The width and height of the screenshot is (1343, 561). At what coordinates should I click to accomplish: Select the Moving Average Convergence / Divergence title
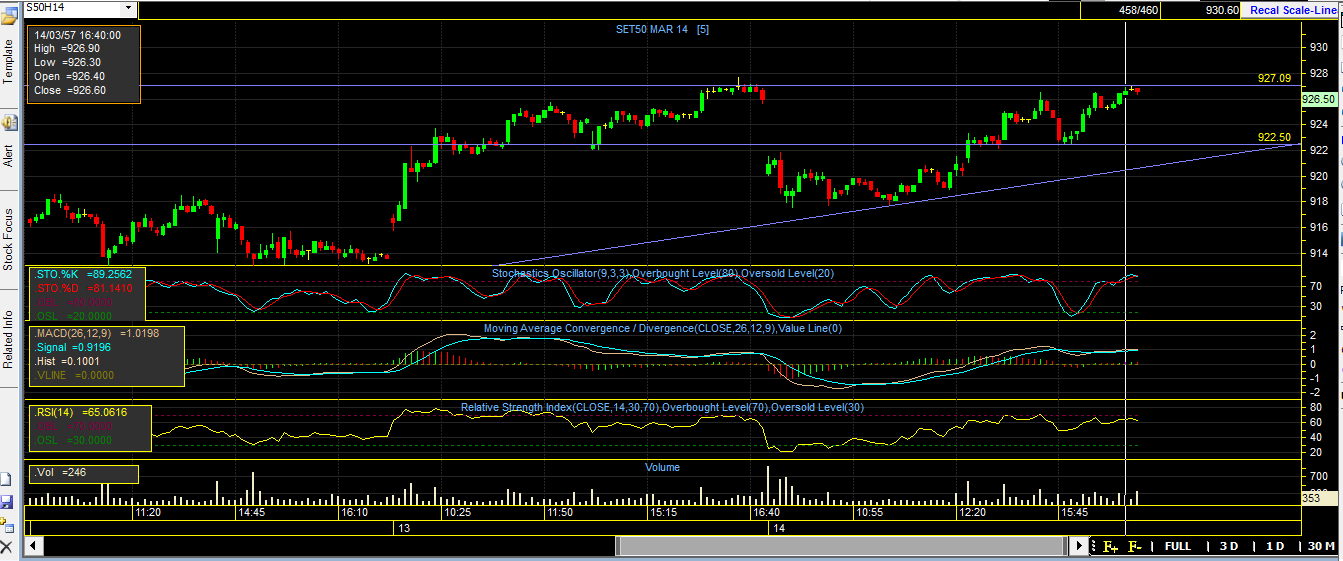tap(663, 327)
